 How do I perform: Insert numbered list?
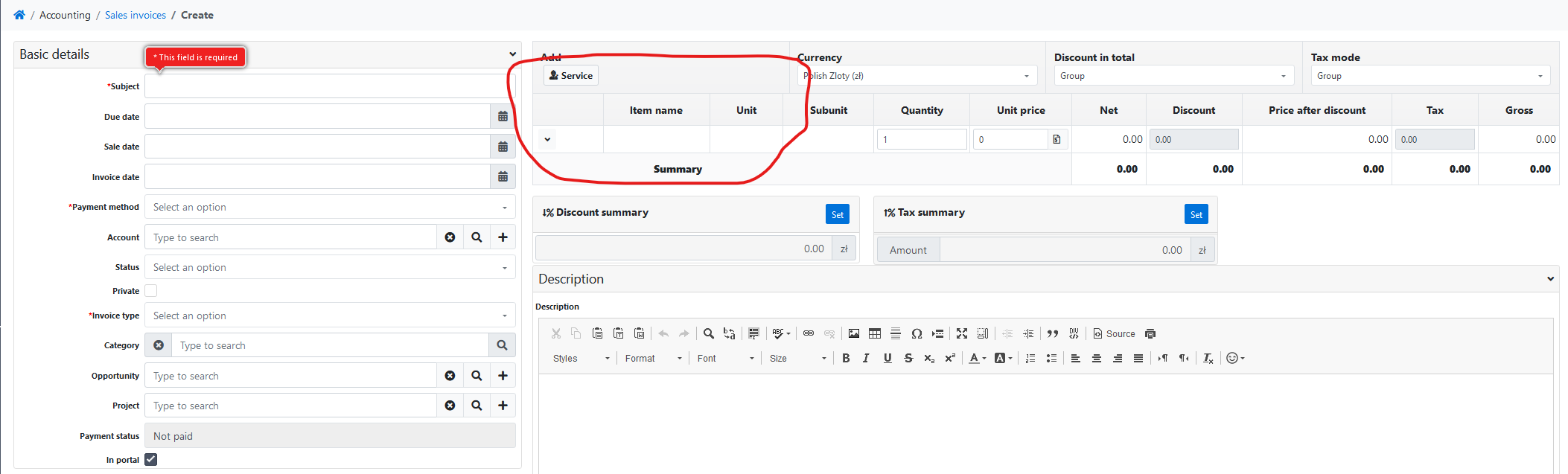[x=1030, y=358]
